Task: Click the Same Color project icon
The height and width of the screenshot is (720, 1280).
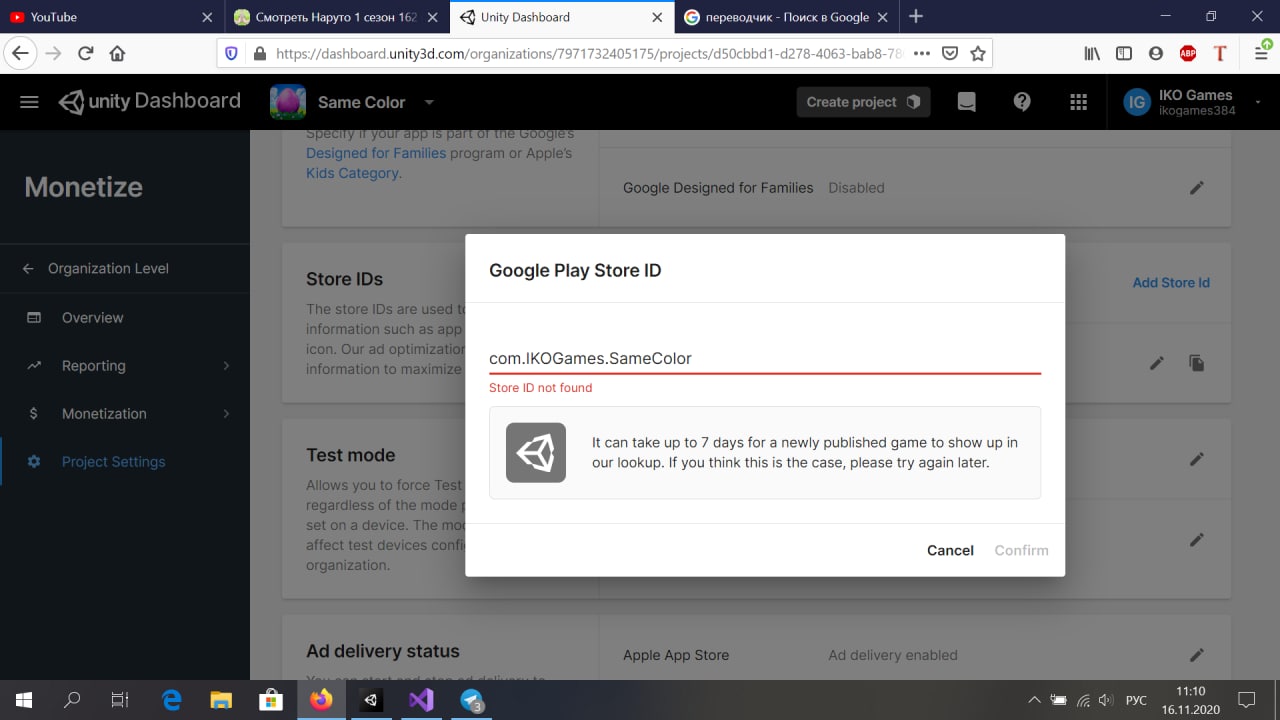Action: coord(288,102)
